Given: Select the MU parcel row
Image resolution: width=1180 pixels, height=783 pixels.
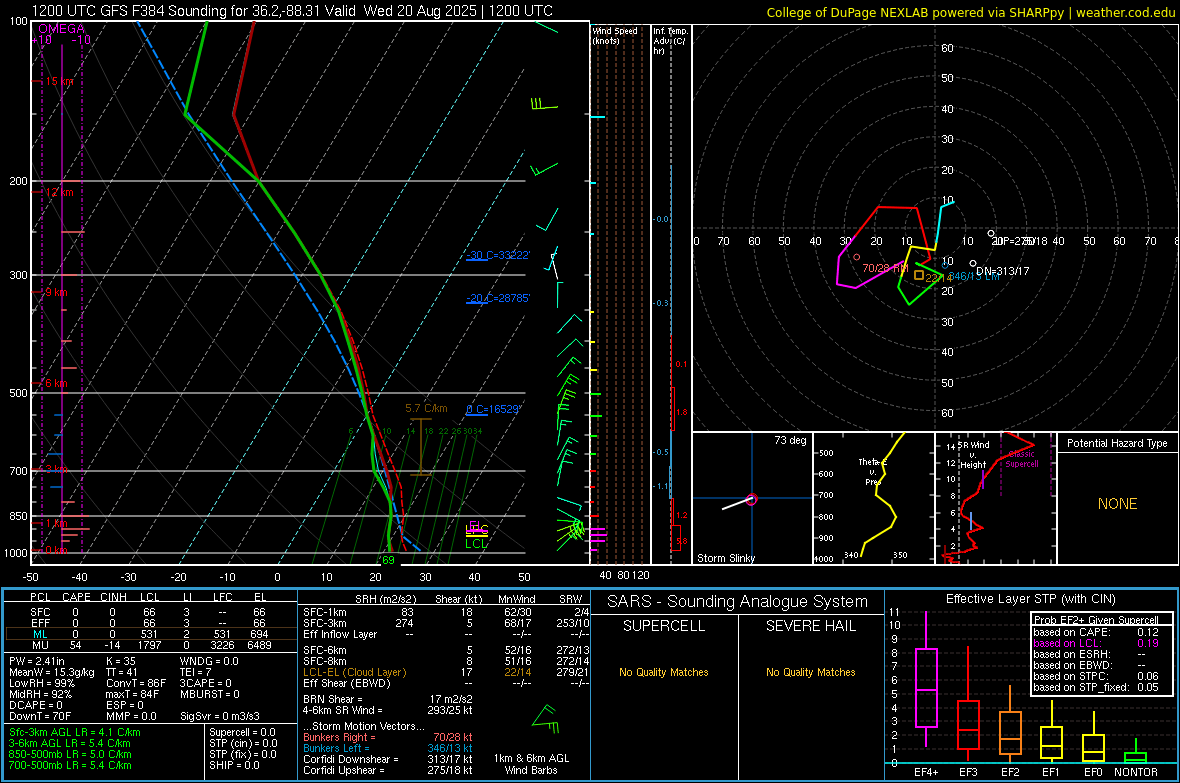Looking at the screenshot, I should click(150, 644).
